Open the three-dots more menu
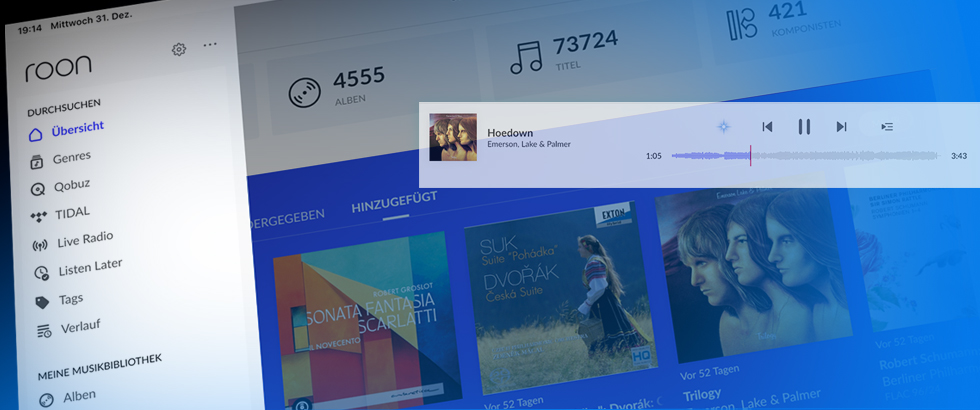 coord(210,44)
